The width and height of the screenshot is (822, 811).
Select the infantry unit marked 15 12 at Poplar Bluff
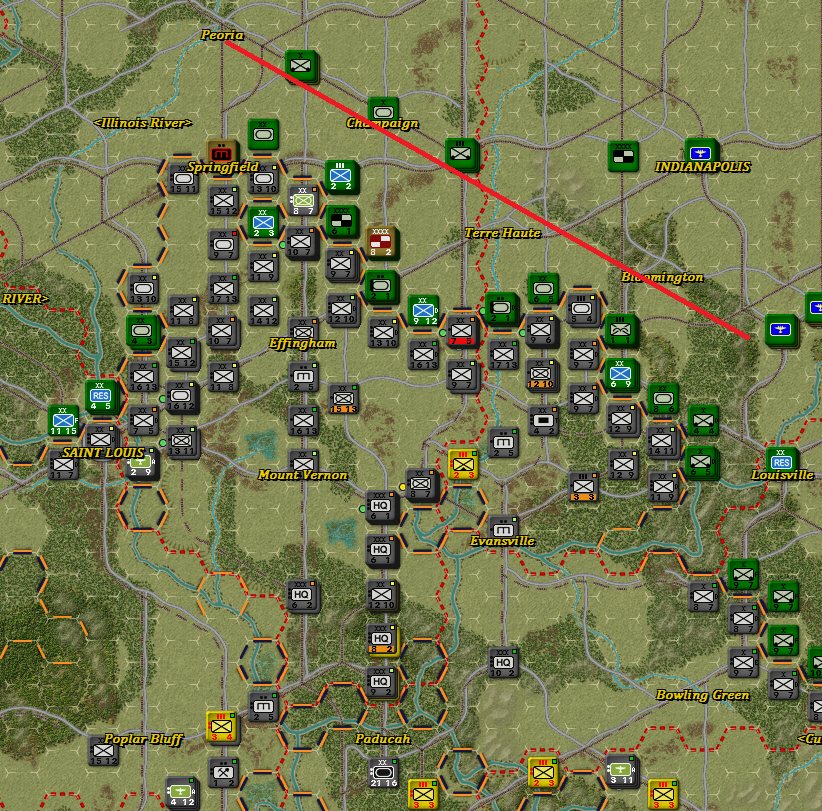(103, 751)
